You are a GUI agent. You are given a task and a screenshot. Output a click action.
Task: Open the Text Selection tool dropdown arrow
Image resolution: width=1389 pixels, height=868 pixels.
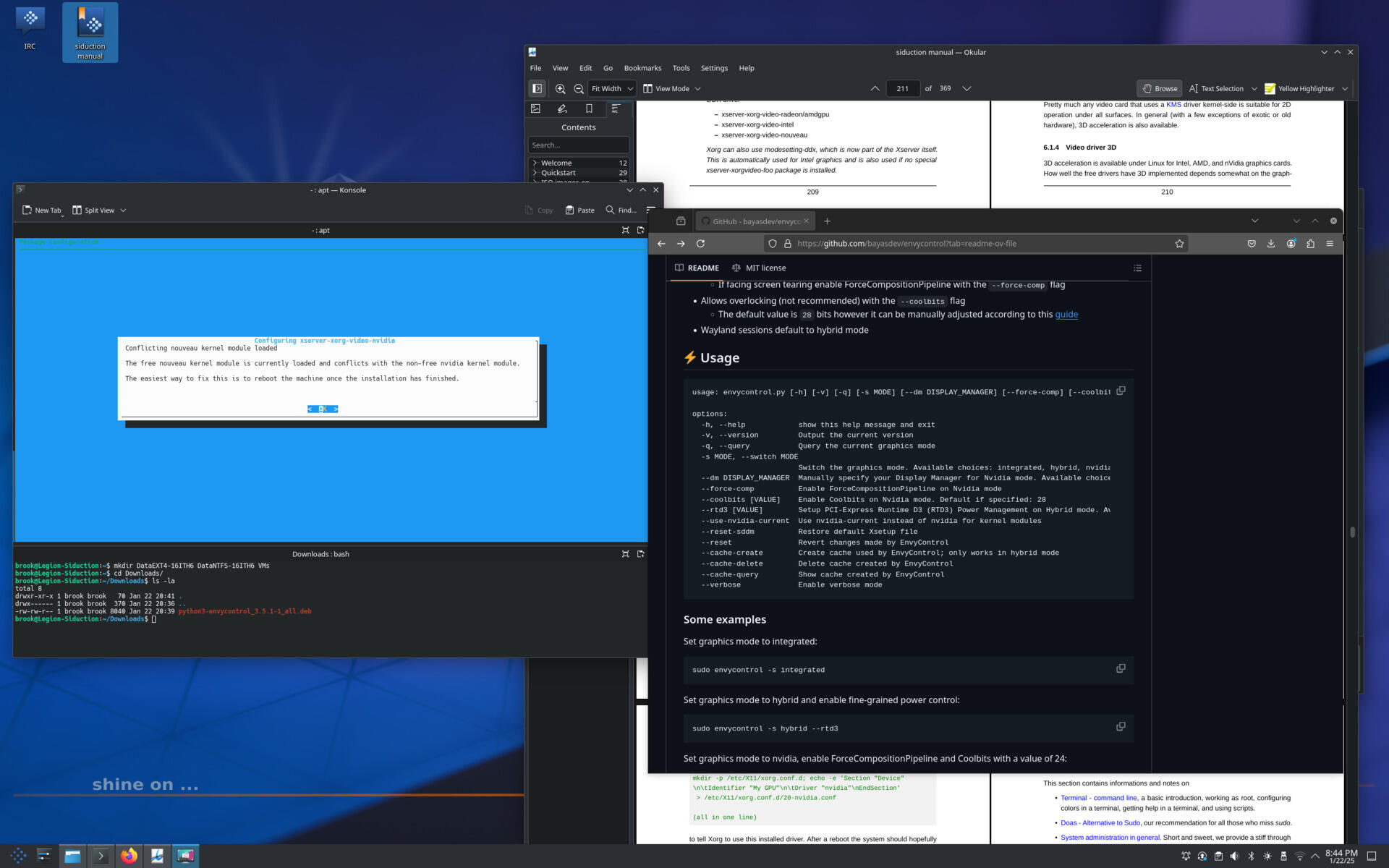point(1254,88)
